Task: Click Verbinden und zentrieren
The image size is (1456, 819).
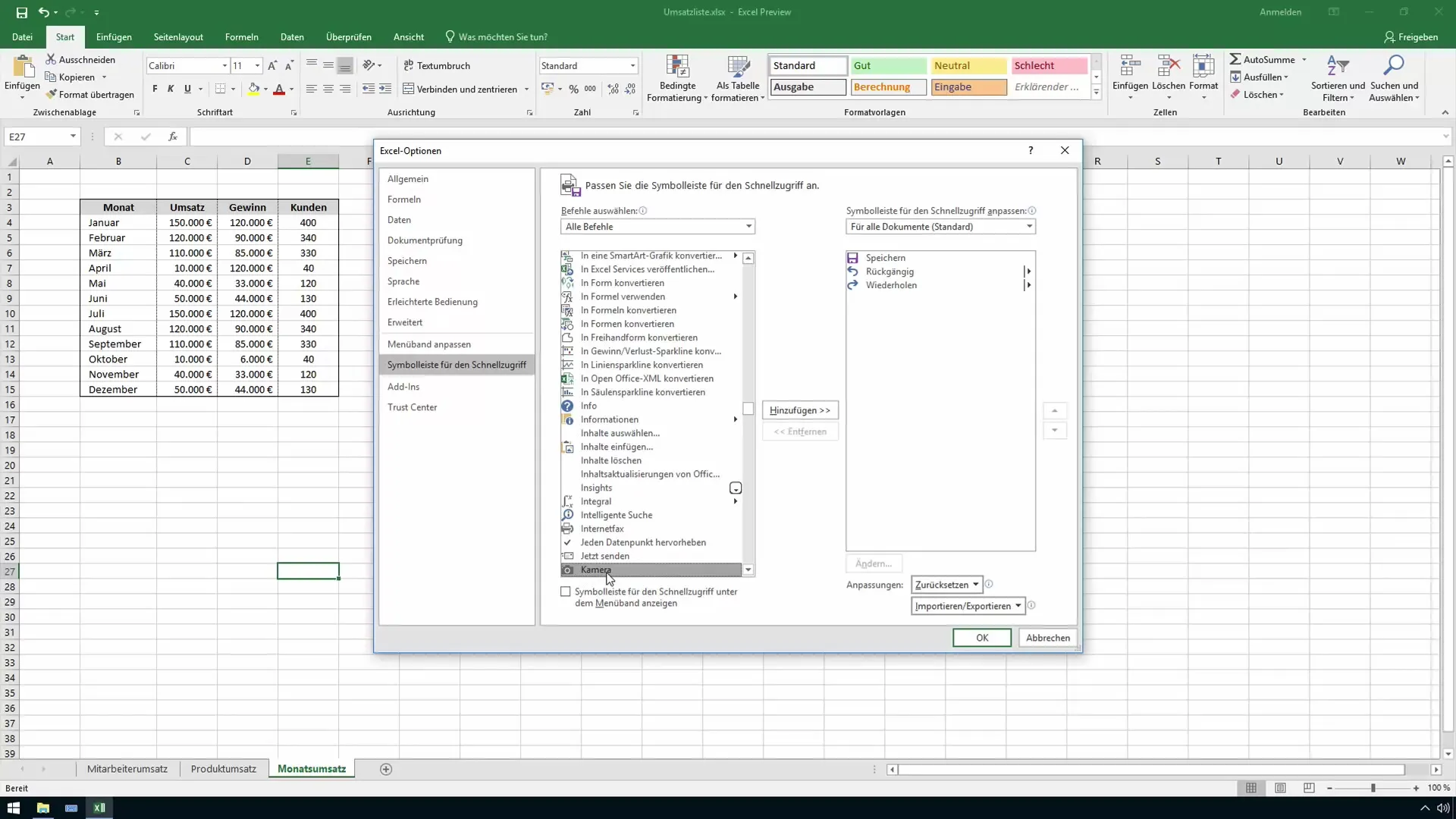Action: (460, 89)
